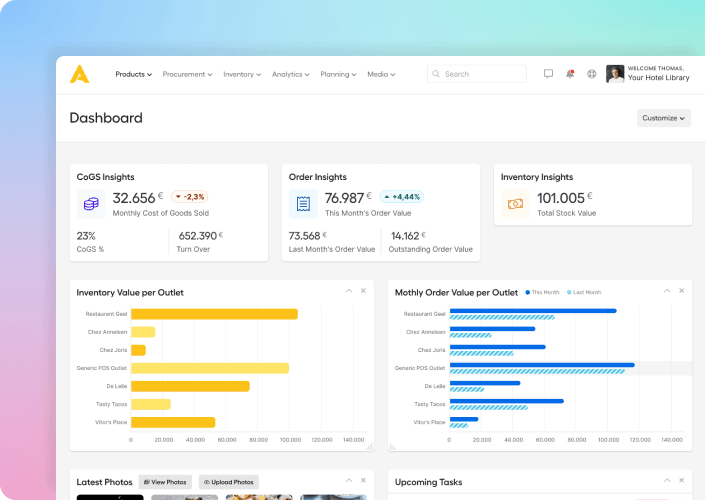Click Thomas's profile avatar
This screenshot has height=503, width=705.
615,74
